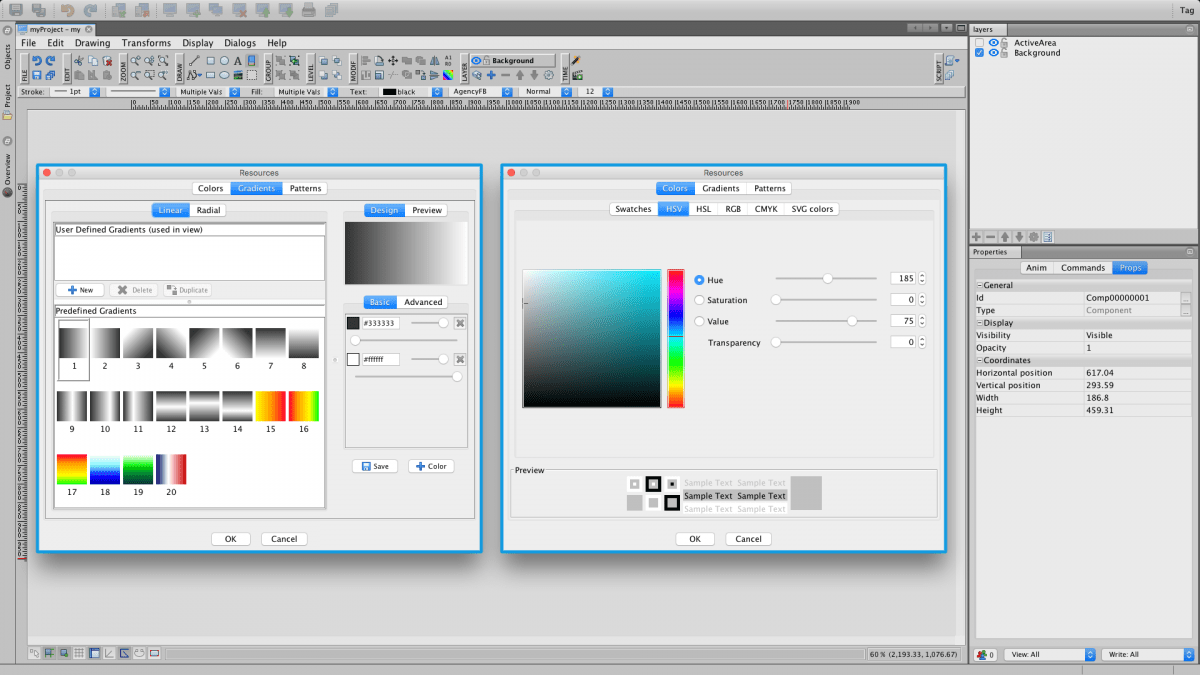1200x675 pixels.
Task: Select the Text tool in Draw toolbar
Action: tap(237, 60)
